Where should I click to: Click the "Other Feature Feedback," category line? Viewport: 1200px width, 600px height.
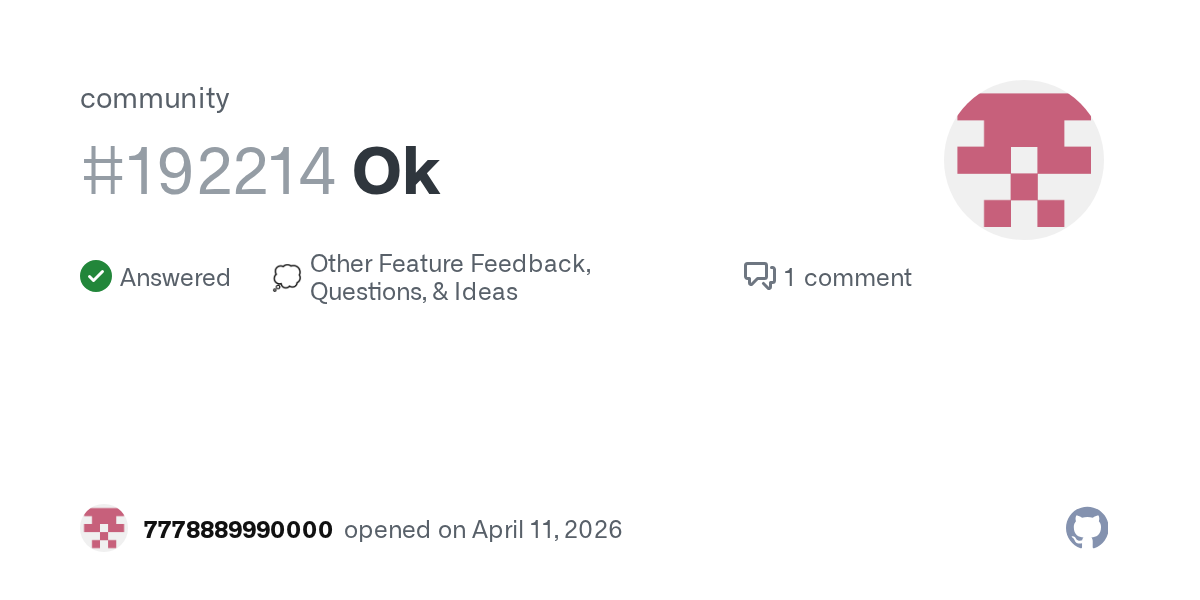[450, 264]
